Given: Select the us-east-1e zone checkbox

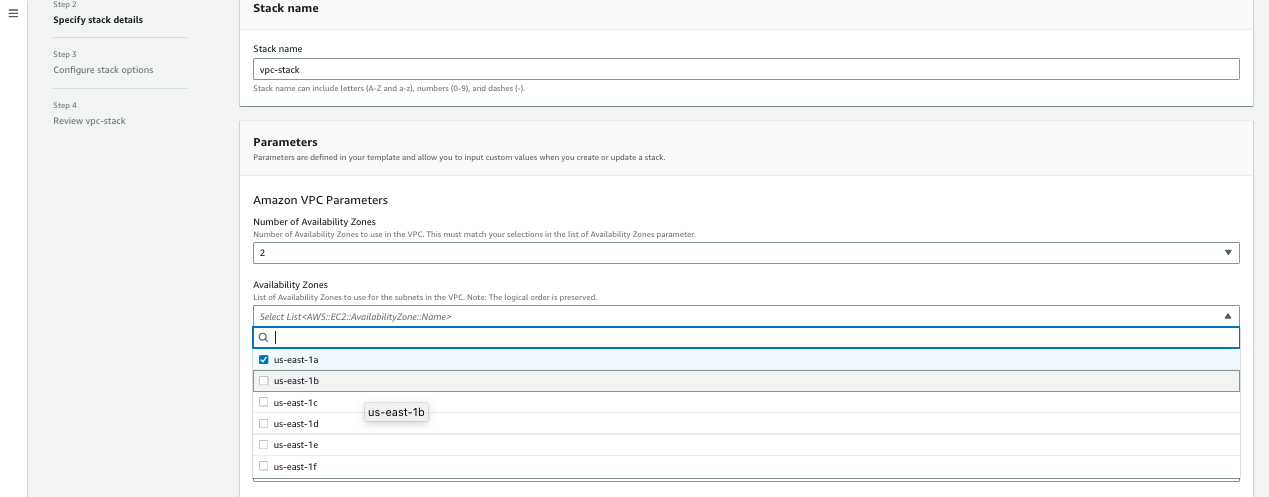Looking at the screenshot, I should coord(264,445).
